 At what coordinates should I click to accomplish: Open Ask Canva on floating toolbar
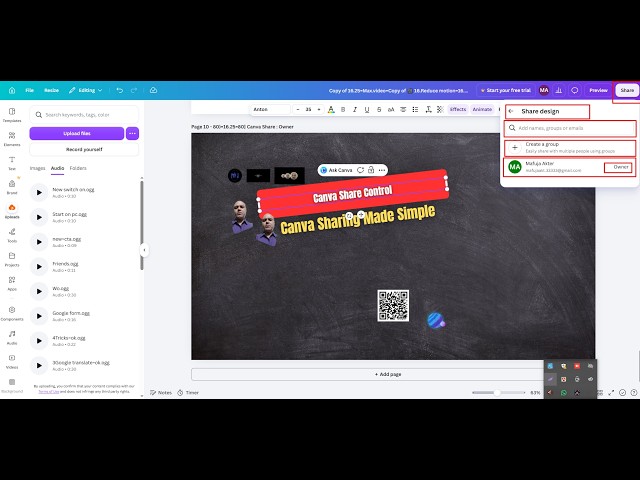tap(336, 170)
